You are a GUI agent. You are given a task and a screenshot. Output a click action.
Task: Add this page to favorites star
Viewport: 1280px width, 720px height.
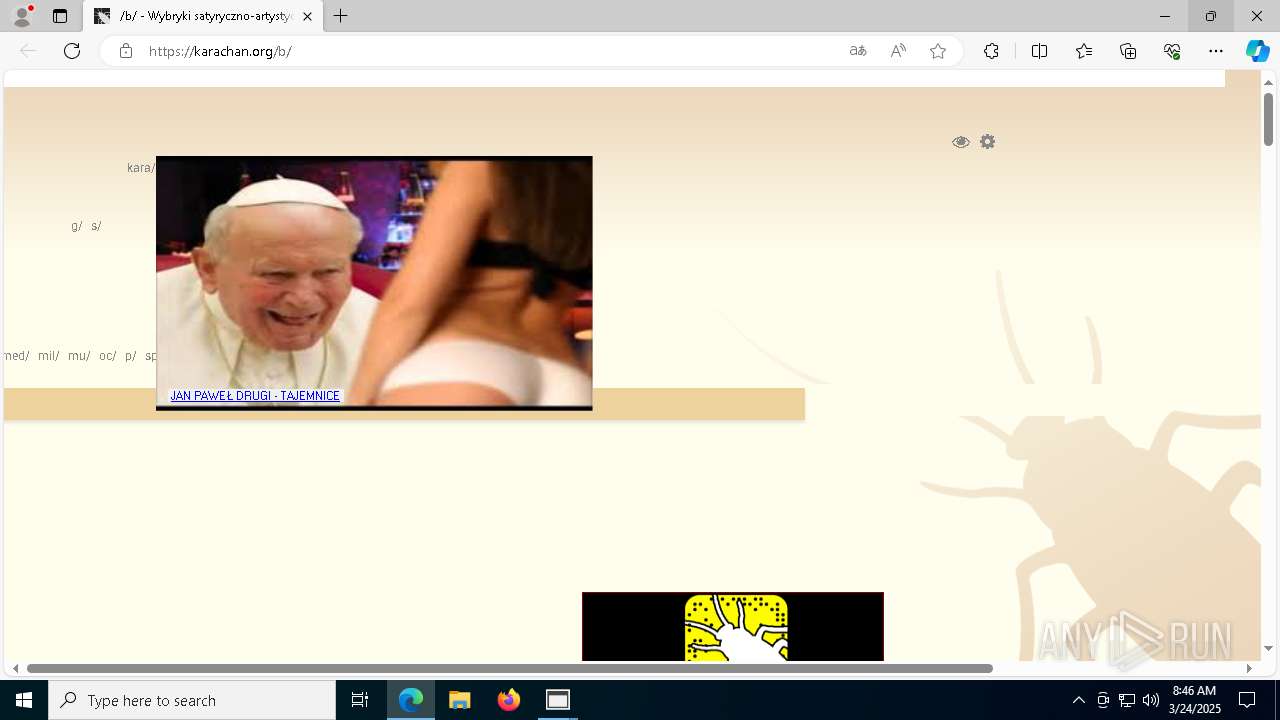[x=938, y=51]
